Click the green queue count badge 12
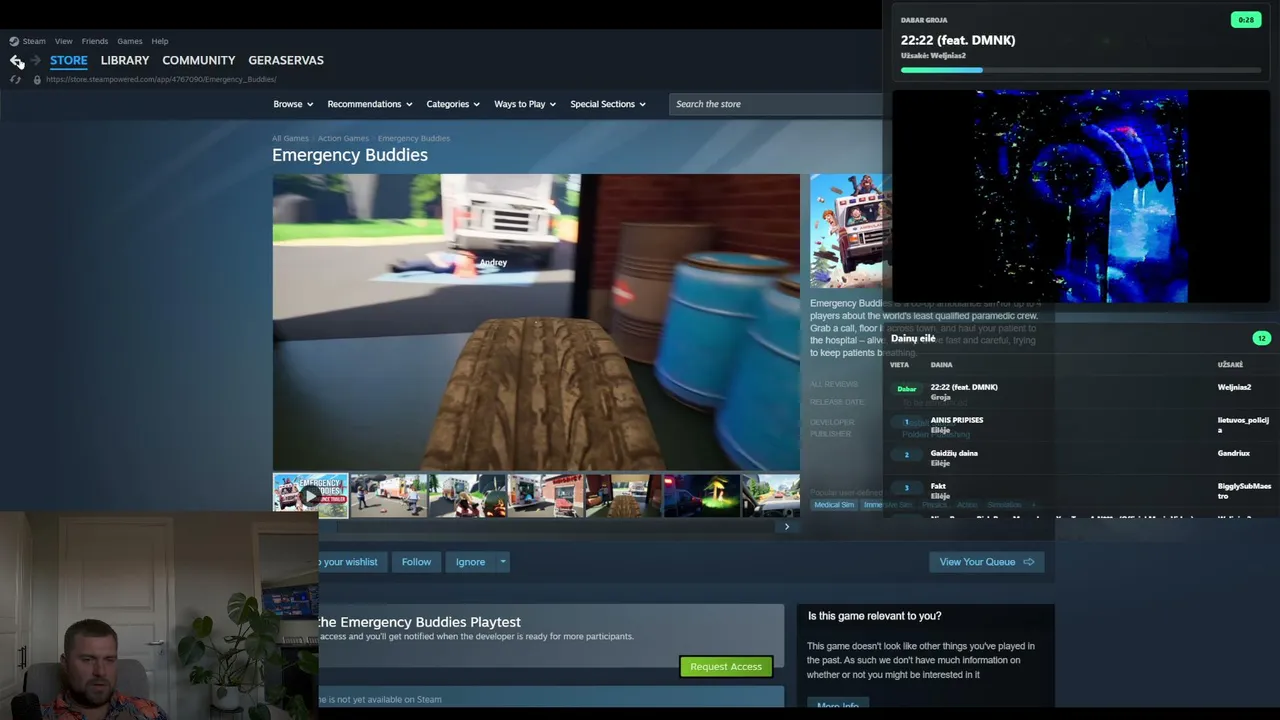The width and height of the screenshot is (1280, 720). [1262, 338]
